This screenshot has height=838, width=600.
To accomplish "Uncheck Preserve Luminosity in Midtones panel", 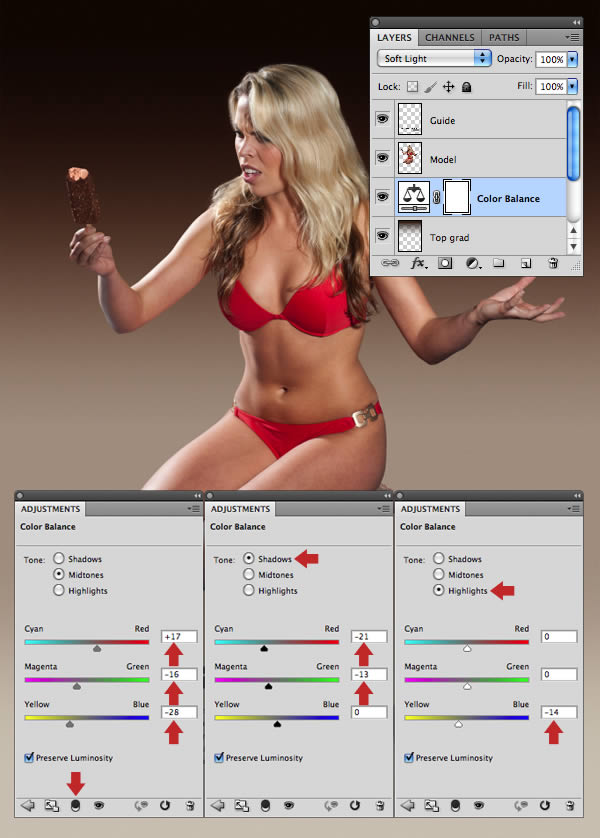I will [x=29, y=757].
